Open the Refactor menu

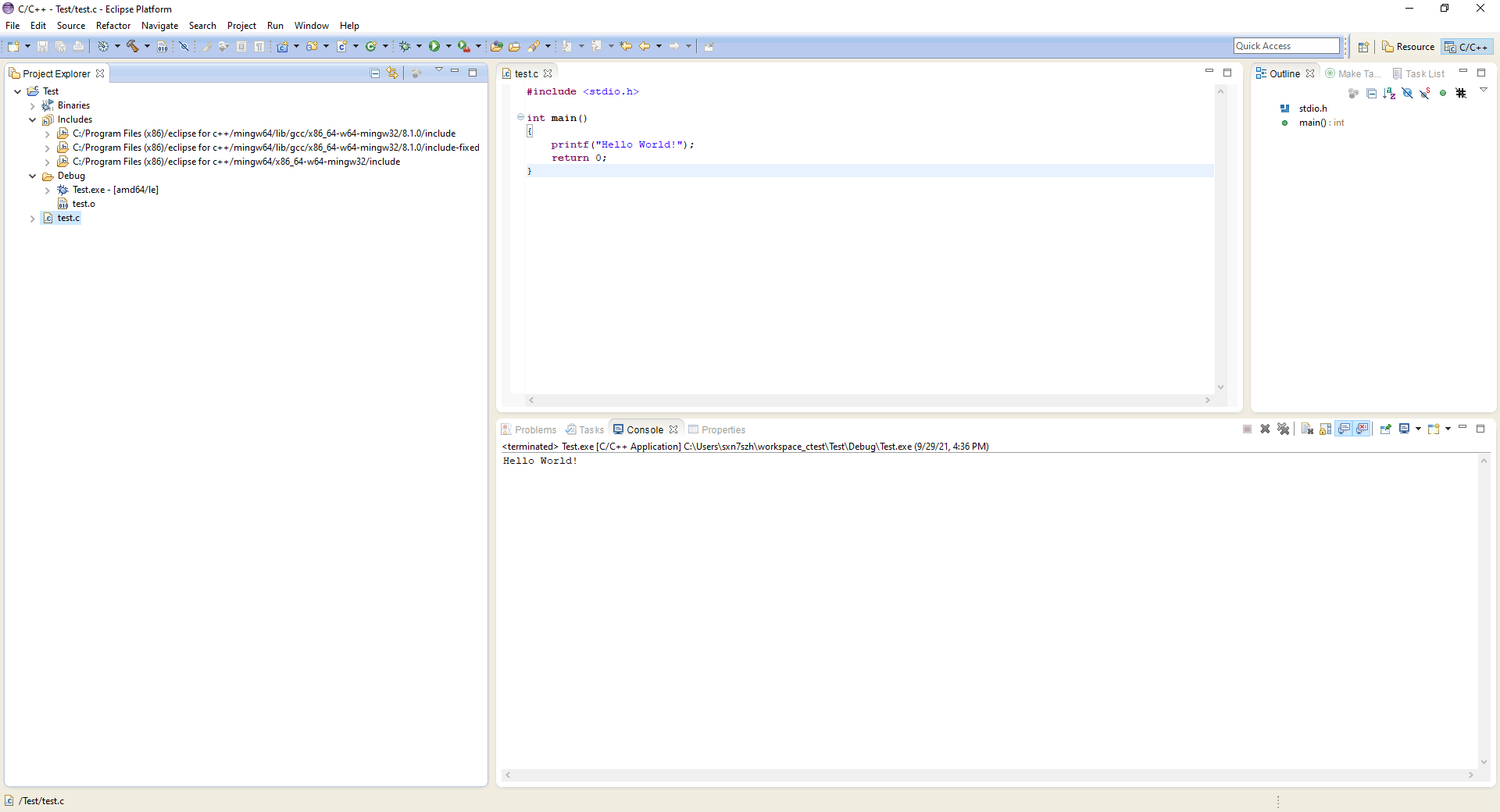(113, 26)
